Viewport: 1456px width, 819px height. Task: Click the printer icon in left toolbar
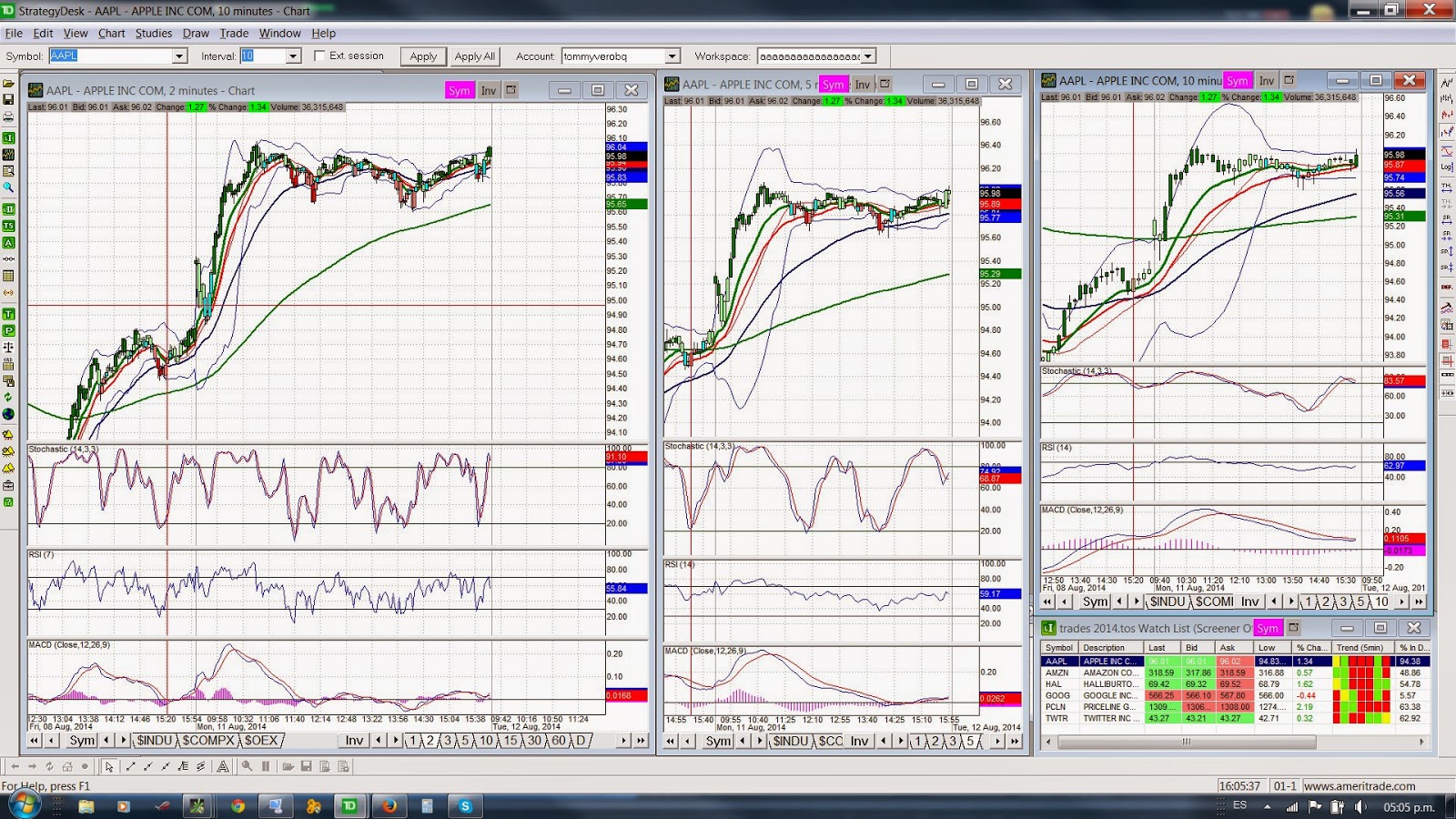point(8,116)
